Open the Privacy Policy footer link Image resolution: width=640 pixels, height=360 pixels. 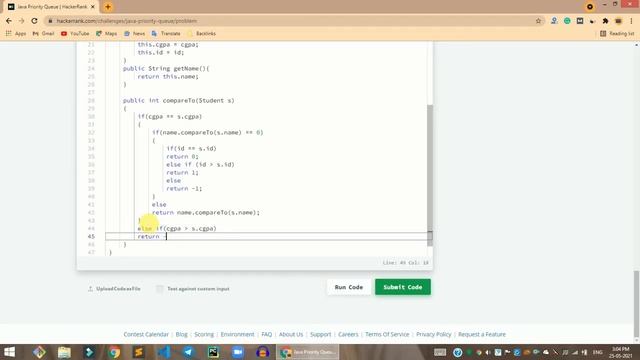point(433,334)
